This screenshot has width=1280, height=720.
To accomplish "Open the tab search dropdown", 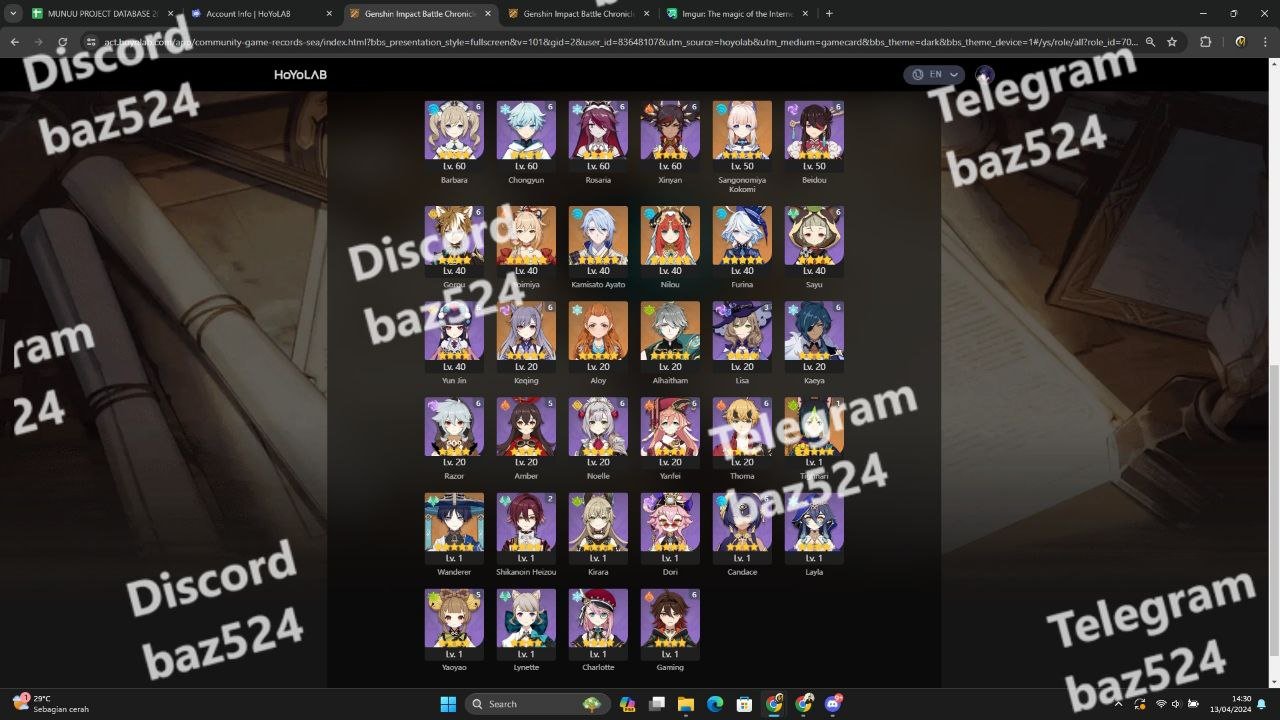I will (13, 14).
